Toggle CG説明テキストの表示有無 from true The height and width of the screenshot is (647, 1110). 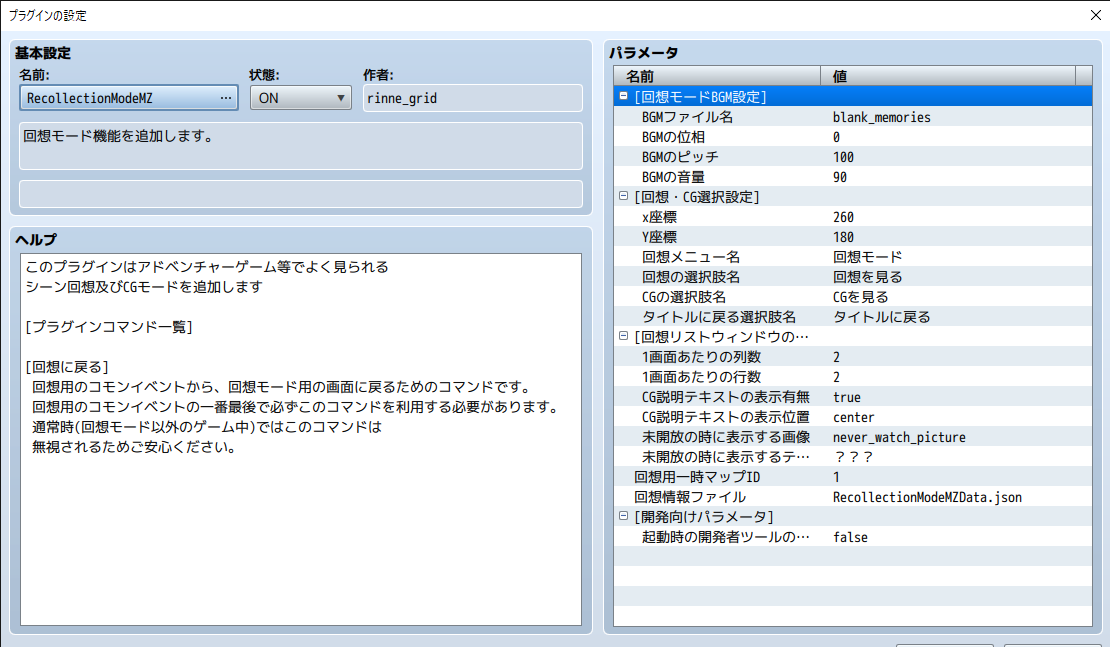[900, 397]
